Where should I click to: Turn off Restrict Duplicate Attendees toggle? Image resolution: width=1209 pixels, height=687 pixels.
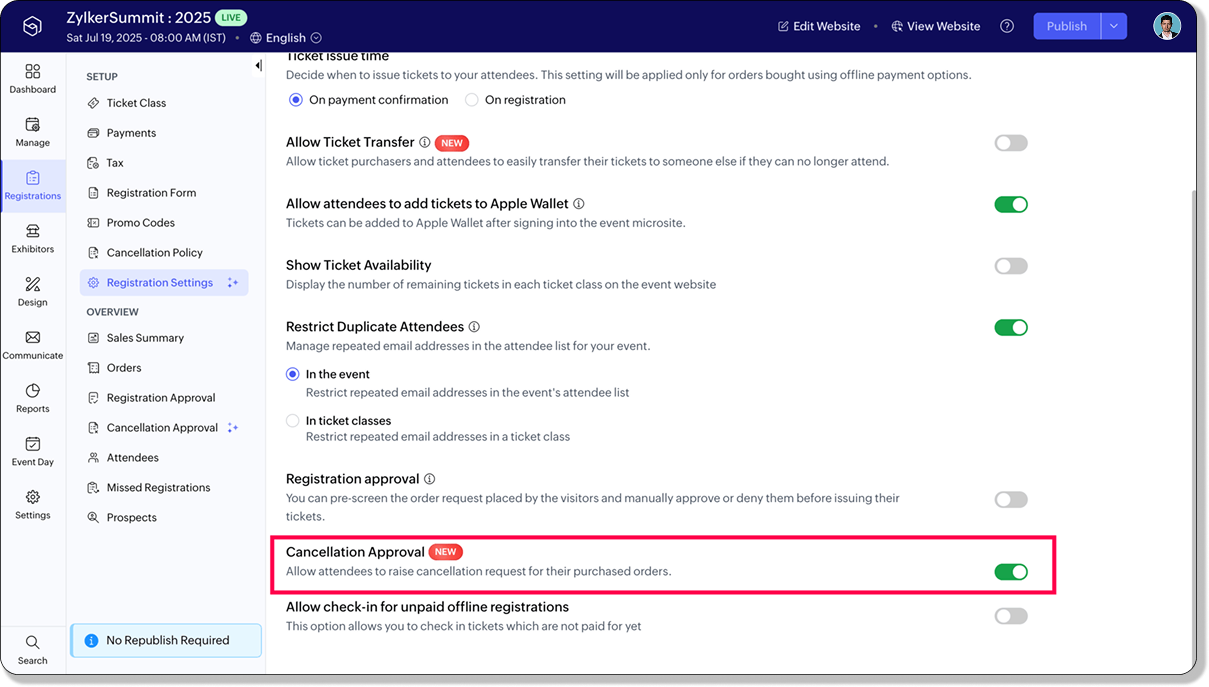(1011, 327)
